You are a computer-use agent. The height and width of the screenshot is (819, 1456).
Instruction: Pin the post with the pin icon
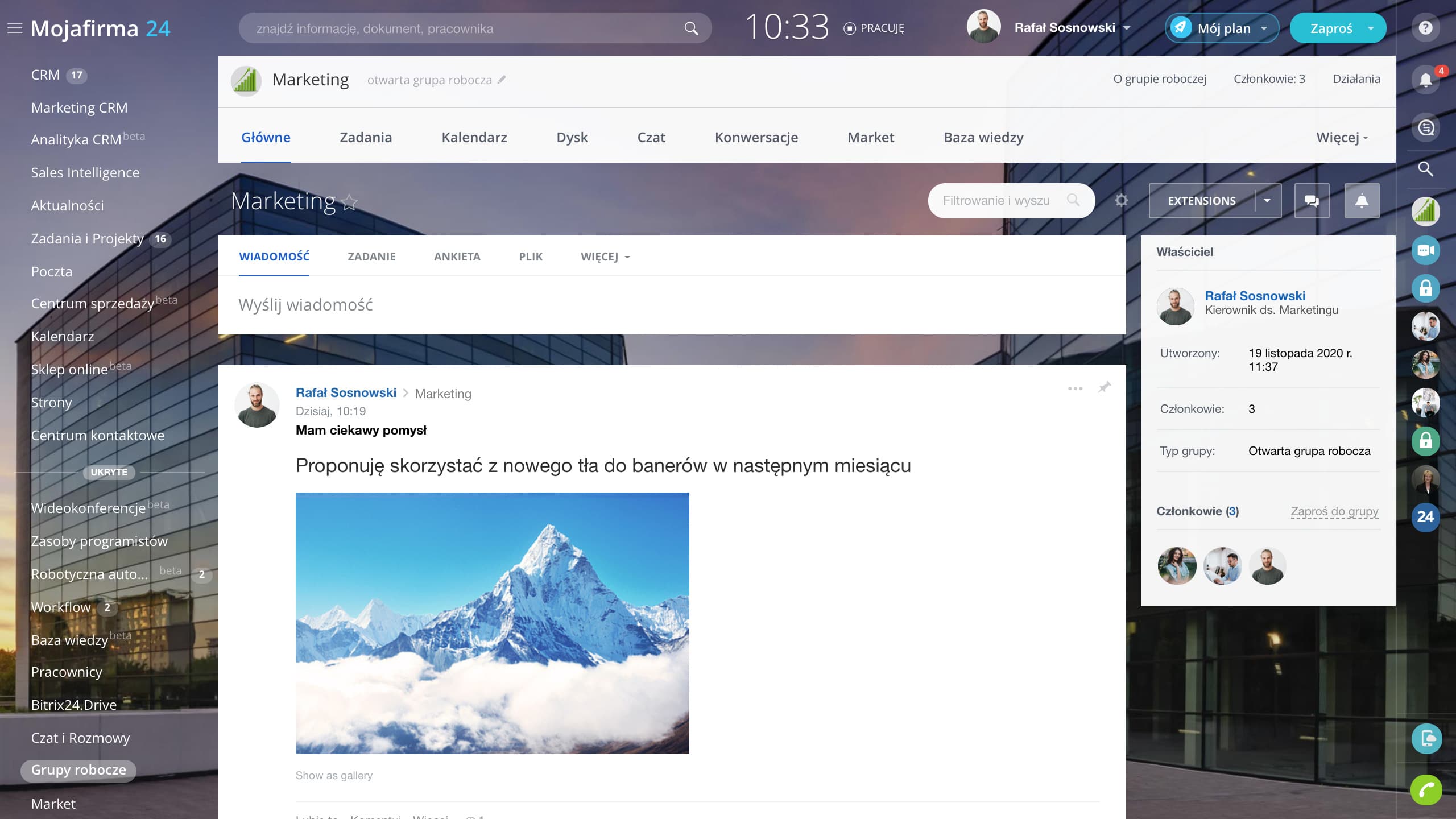pyautogui.click(x=1105, y=388)
